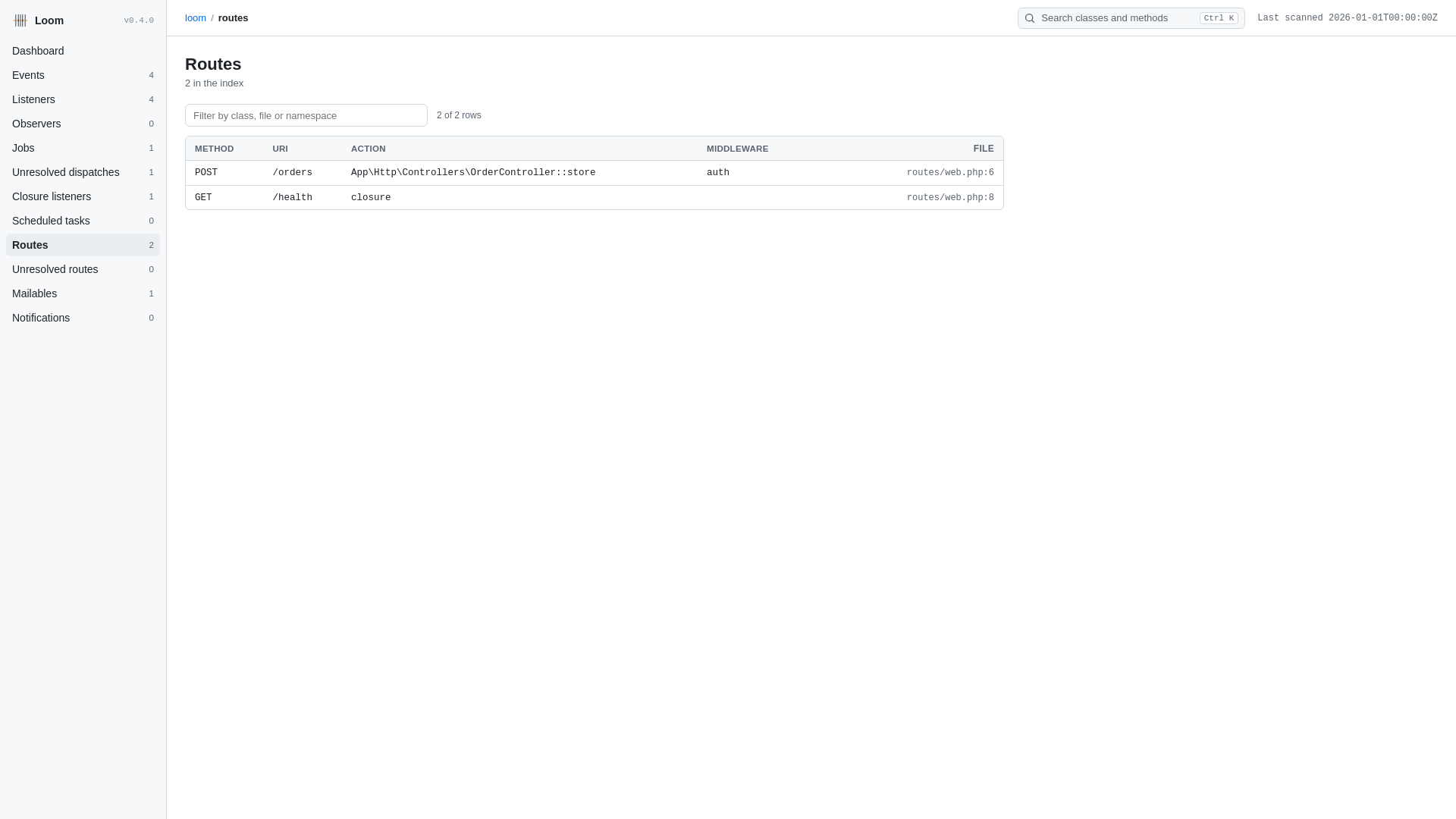
Task: Click the '2 in the index' subtitle
Action: [x=215, y=83]
